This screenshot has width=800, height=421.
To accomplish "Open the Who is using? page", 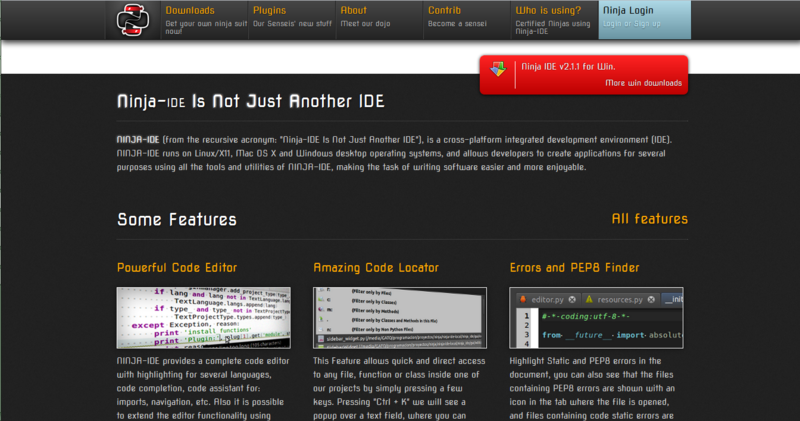I will coord(548,10).
